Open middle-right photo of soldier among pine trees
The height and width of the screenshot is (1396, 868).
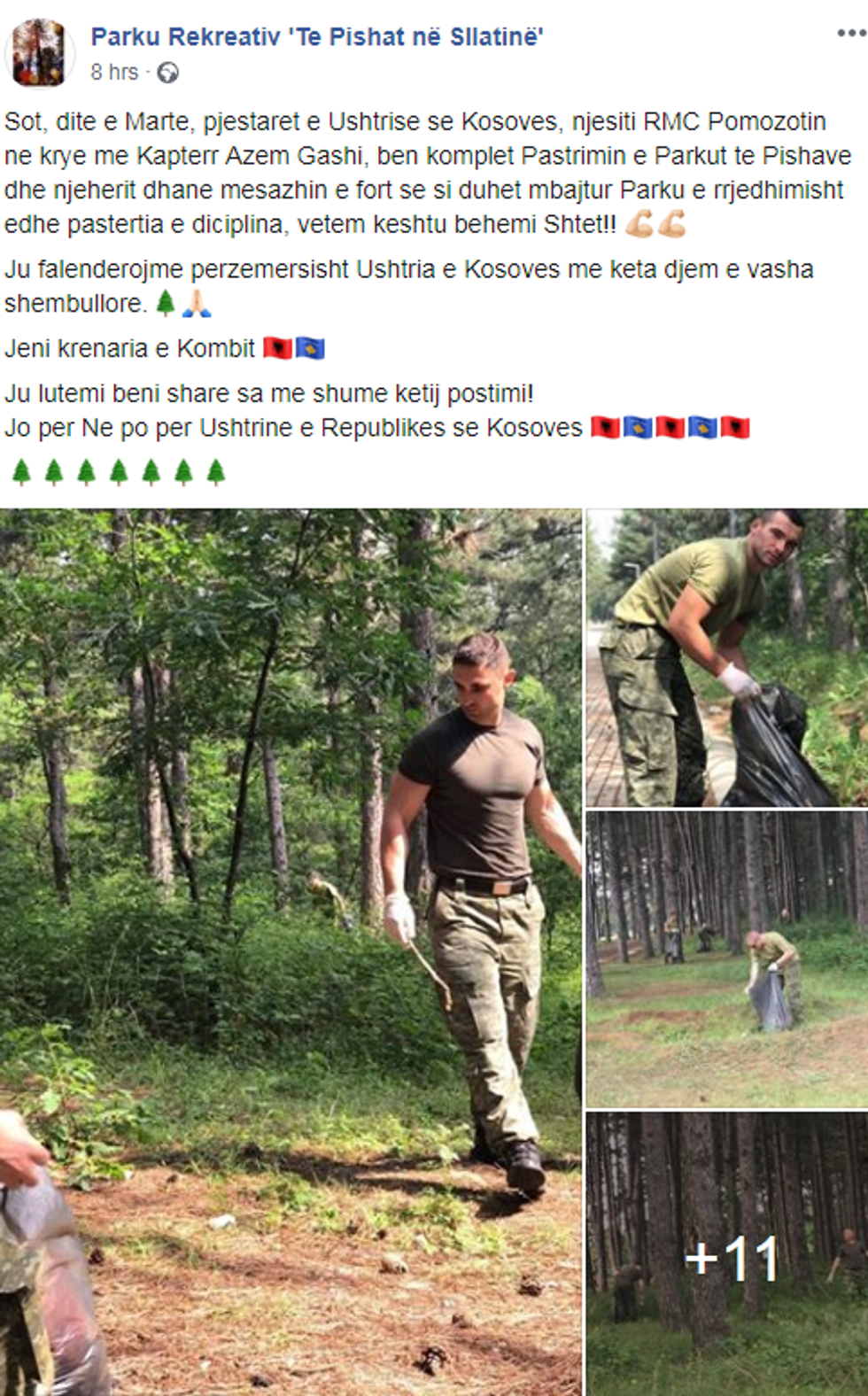click(727, 958)
